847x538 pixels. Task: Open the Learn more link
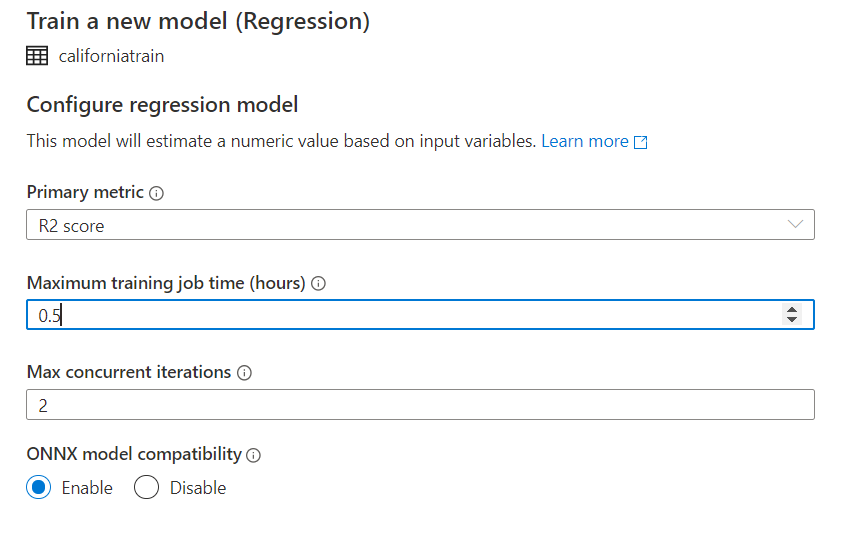(585, 141)
